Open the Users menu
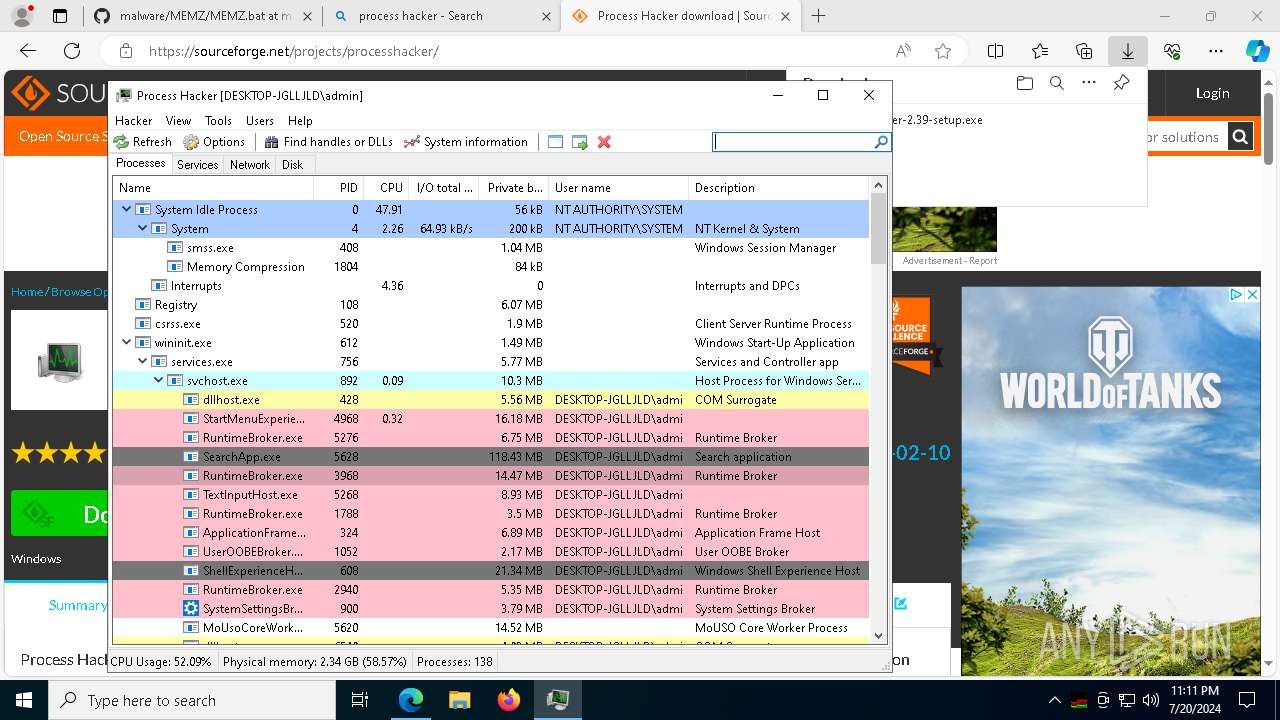Screen dimensions: 1280x720 pyautogui.click(x=260, y=120)
